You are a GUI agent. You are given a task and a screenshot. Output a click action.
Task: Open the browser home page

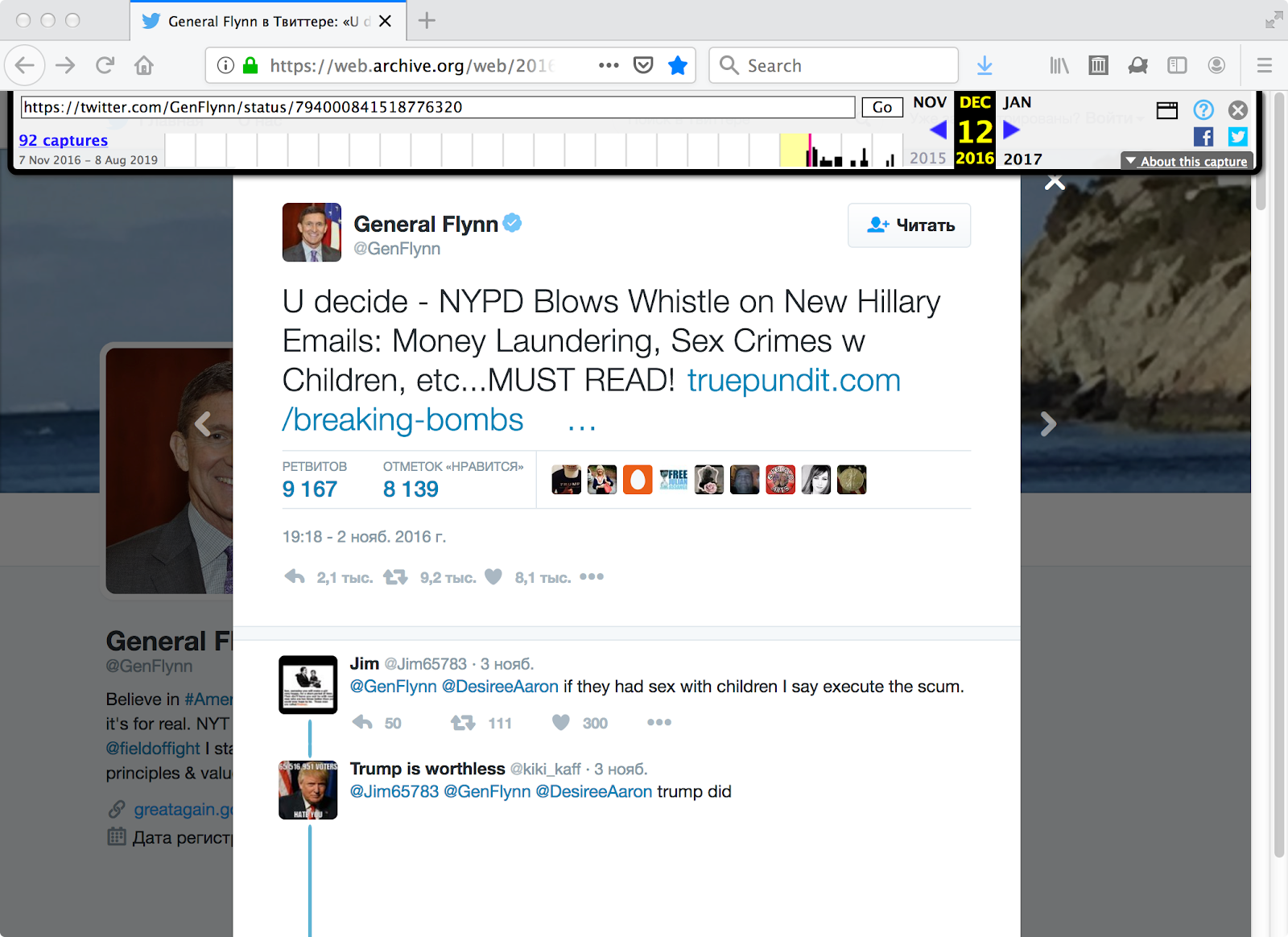click(144, 65)
